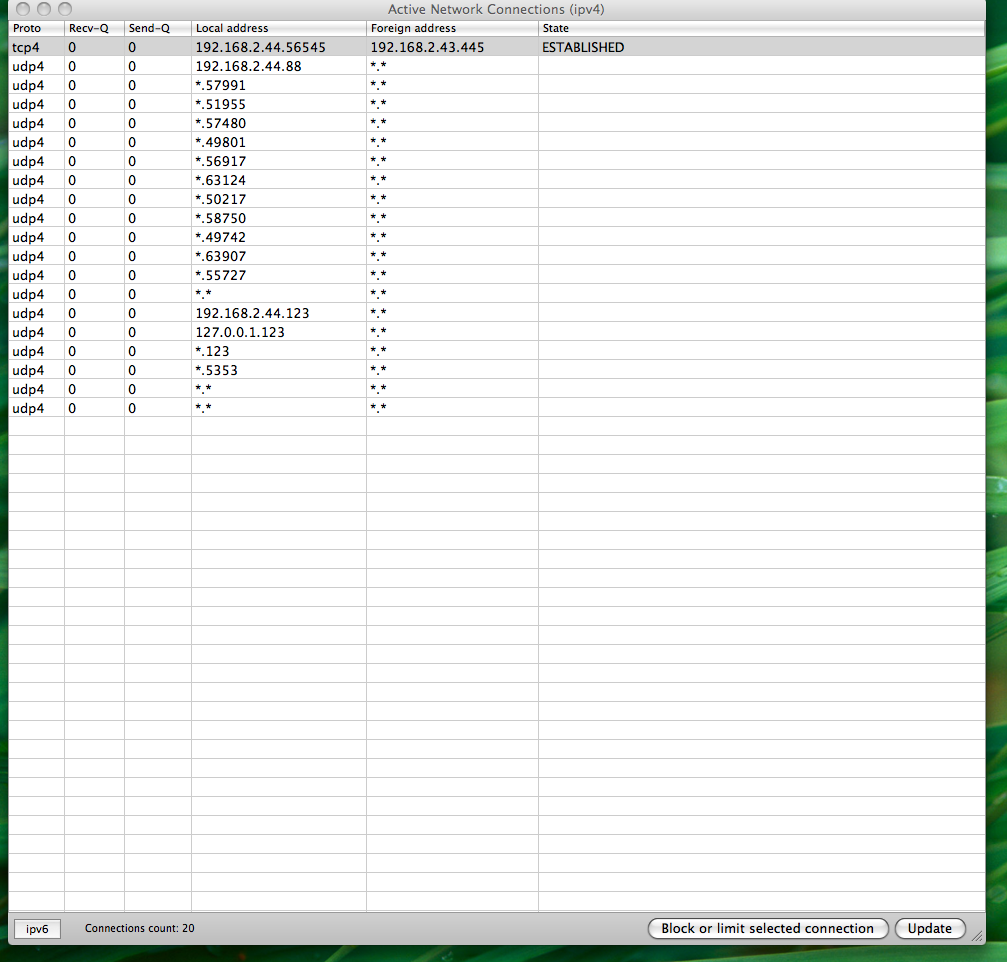Select row with 192.168.2.44.123
The height and width of the screenshot is (962, 1007).
pyautogui.click(x=496, y=313)
